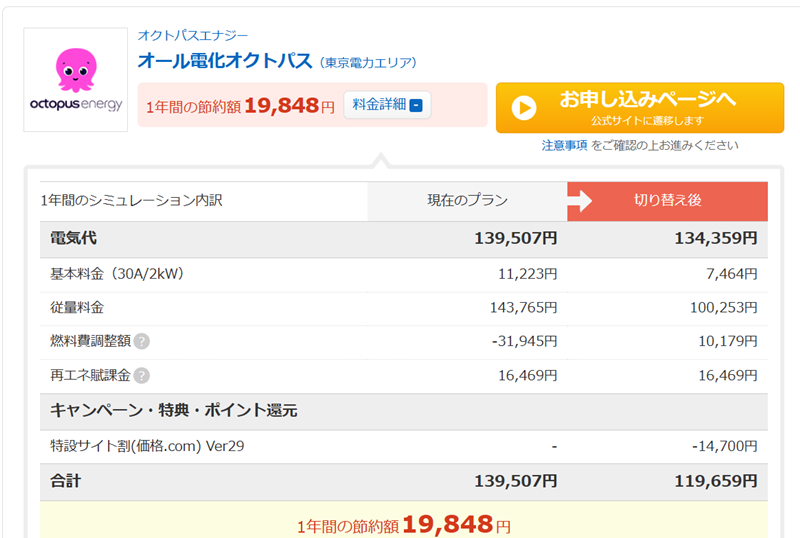Click the 10,179円 fuel adjustment value
The height and width of the screenshot is (538, 800).
[728, 341]
